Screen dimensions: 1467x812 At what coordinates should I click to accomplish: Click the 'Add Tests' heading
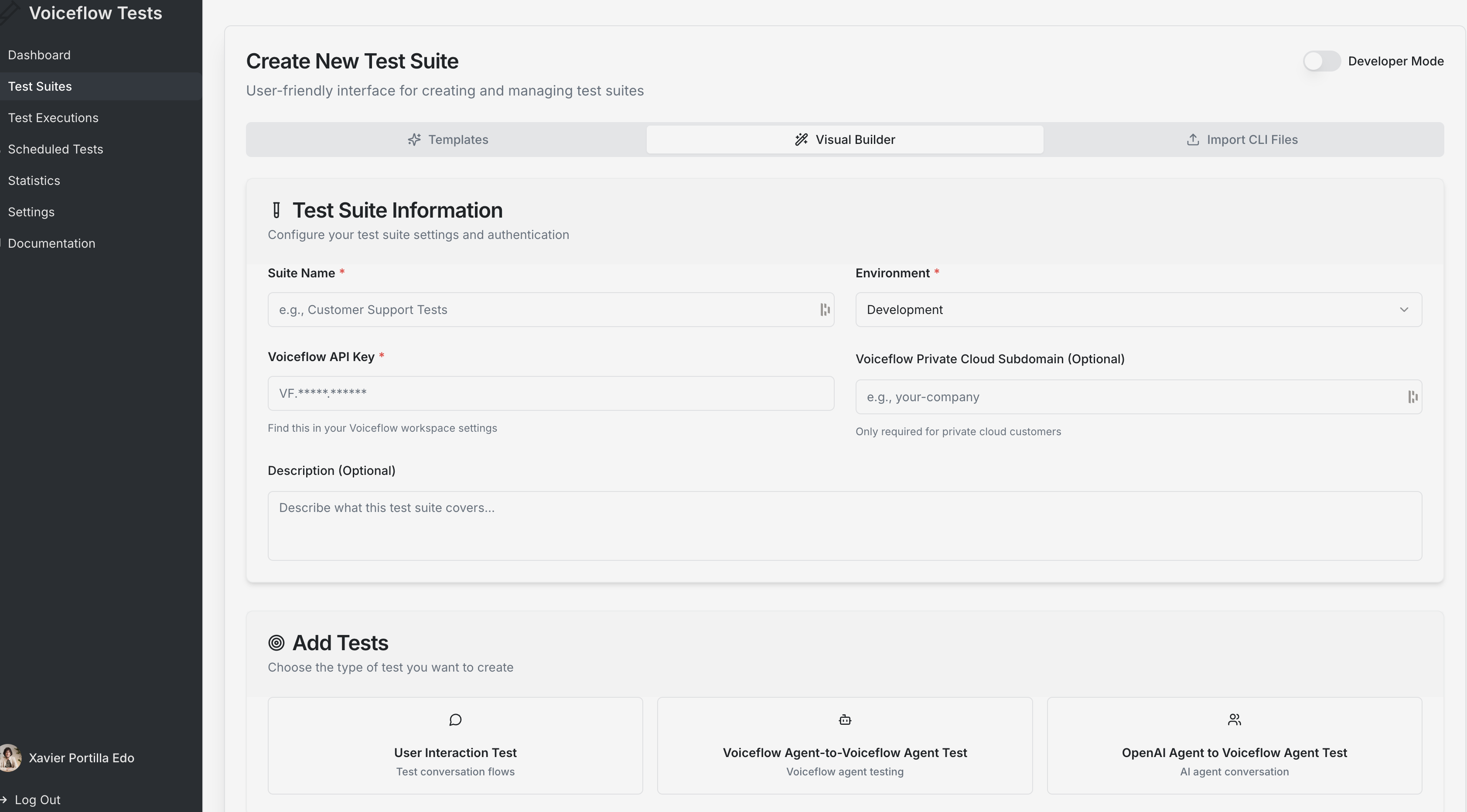coord(340,643)
